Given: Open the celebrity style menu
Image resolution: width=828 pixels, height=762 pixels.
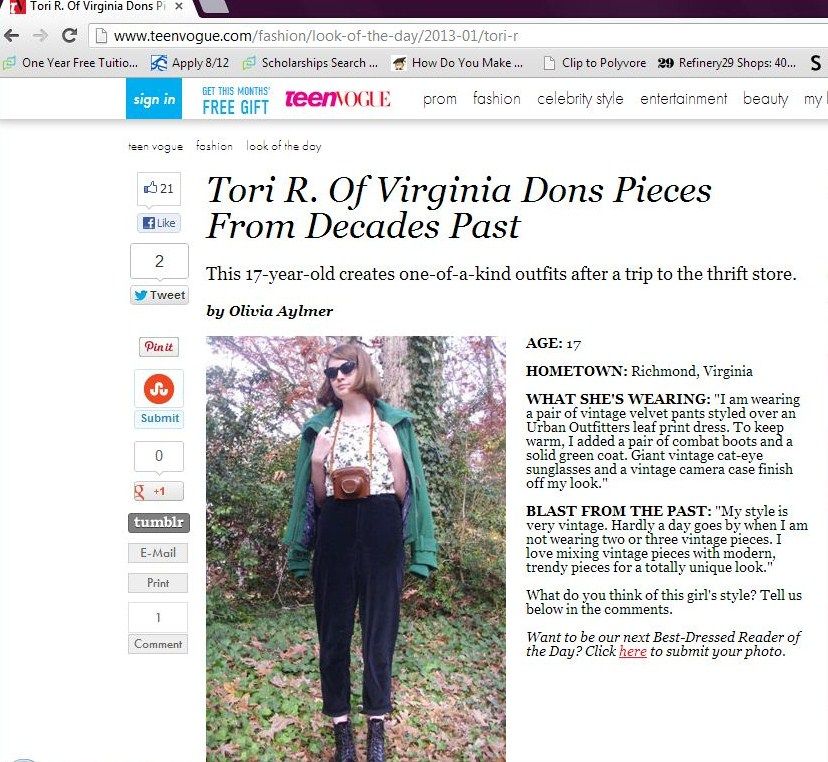Looking at the screenshot, I should coord(580,99).
